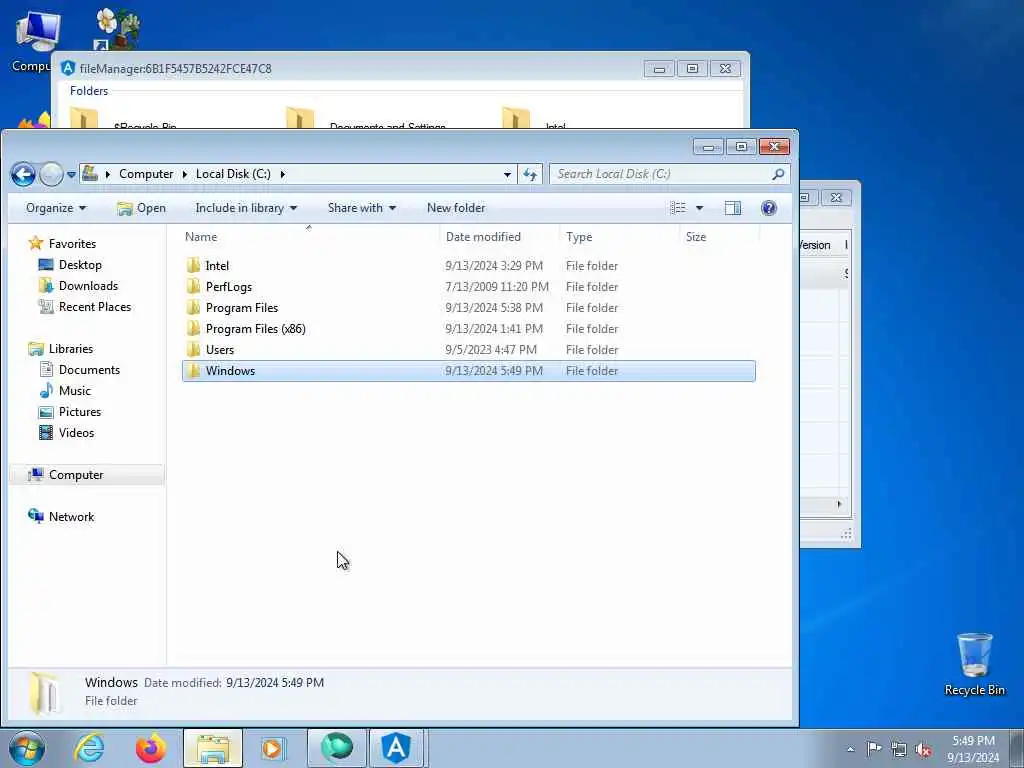Show hidden system tray icons
This screenshot has height=768, width=1024.
coord(850,749)
